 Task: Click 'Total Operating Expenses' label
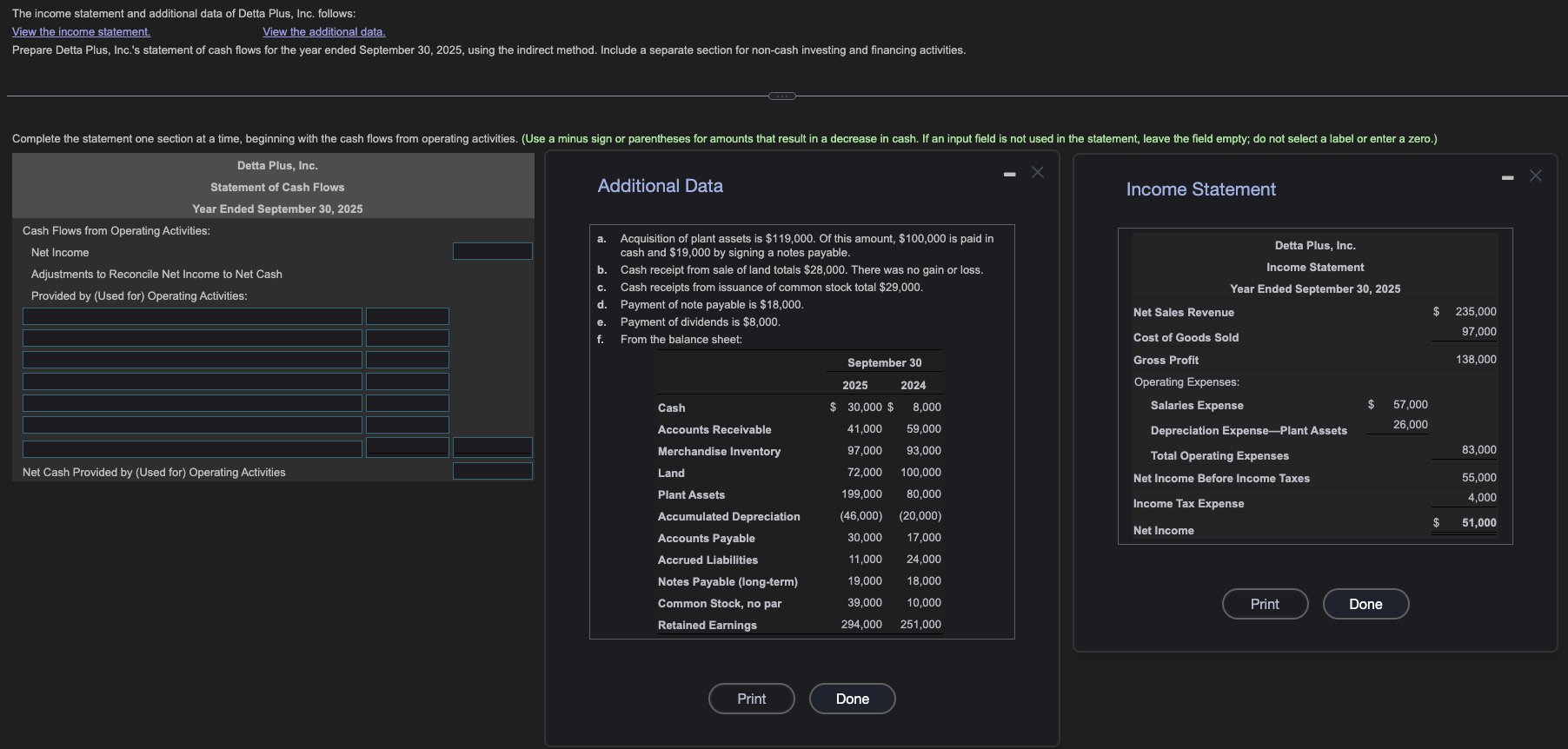point(1219,455)
